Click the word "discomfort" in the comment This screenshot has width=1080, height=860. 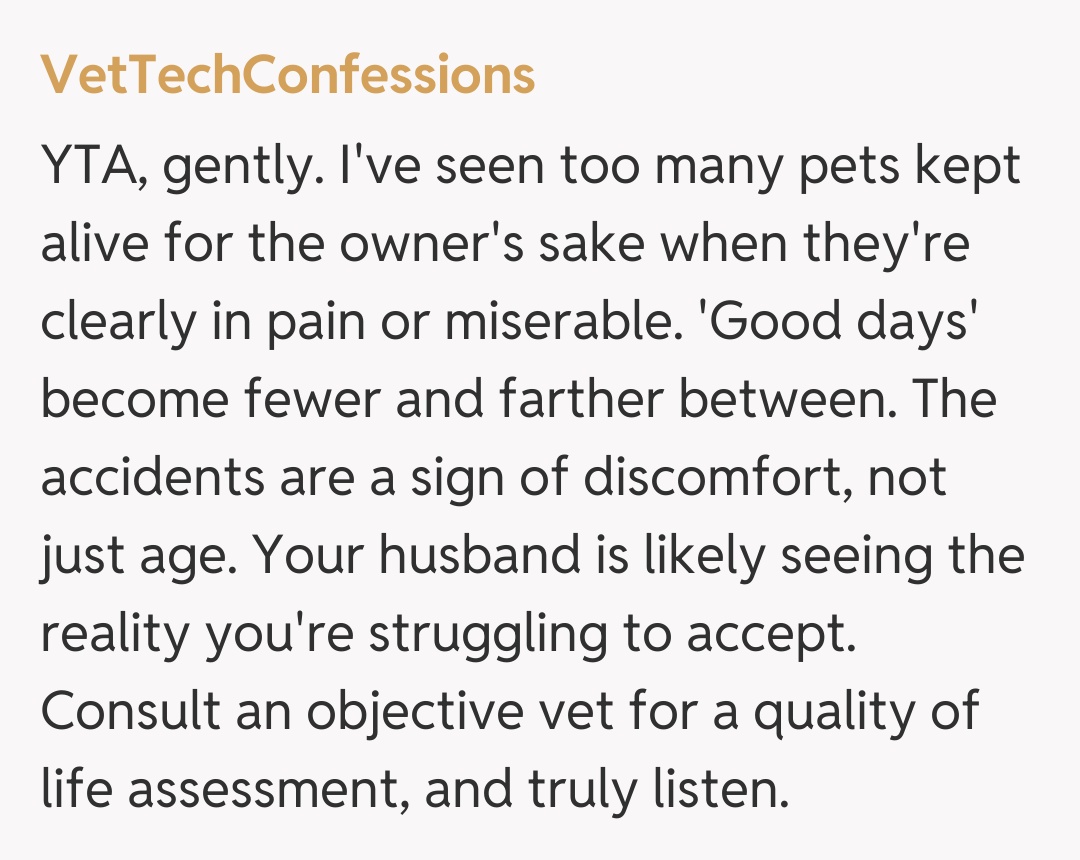pos(714,476)
